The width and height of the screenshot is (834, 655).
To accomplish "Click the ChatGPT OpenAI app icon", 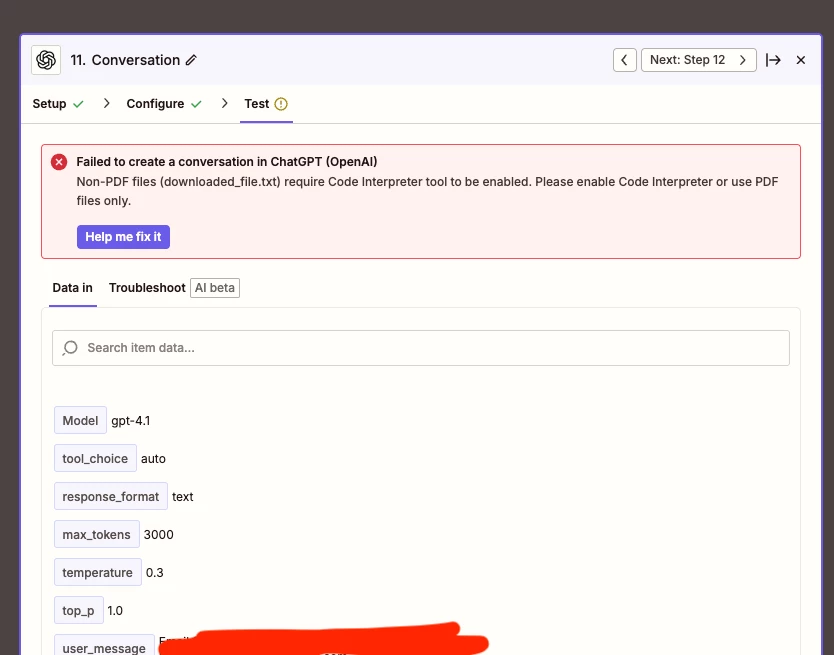I will point(46,60).
